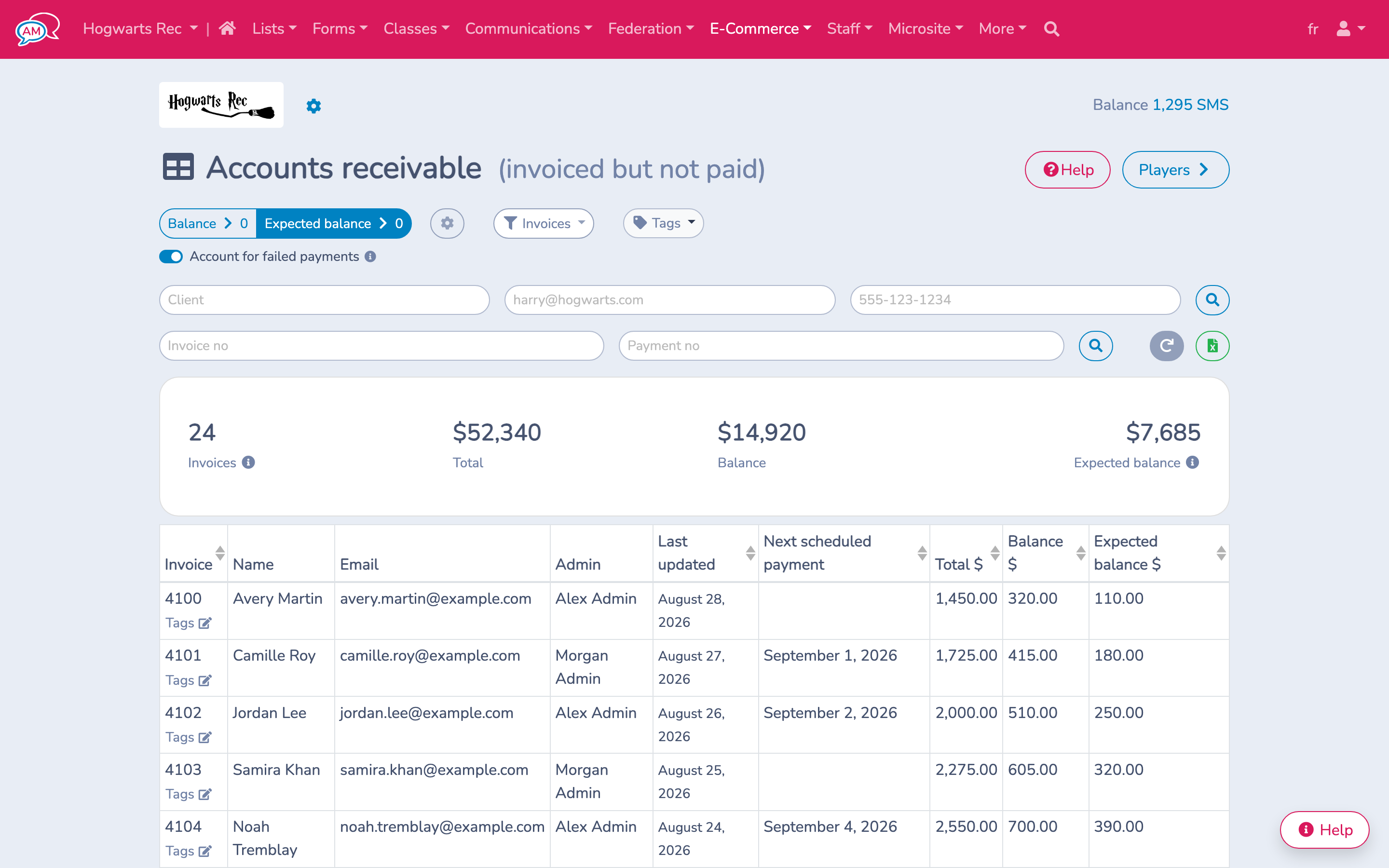The image size is (1389, 868).
Task: Sort by Invoice column arrows
Action: click(220, 553)
